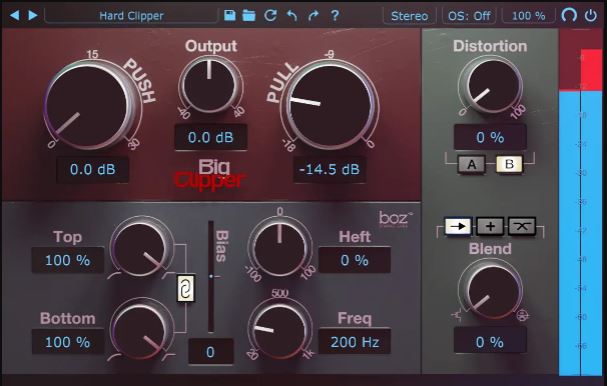Open help with question mark icon
Image resolution: width=607 pixels, height=386 pixels.
tap(335, 15)
